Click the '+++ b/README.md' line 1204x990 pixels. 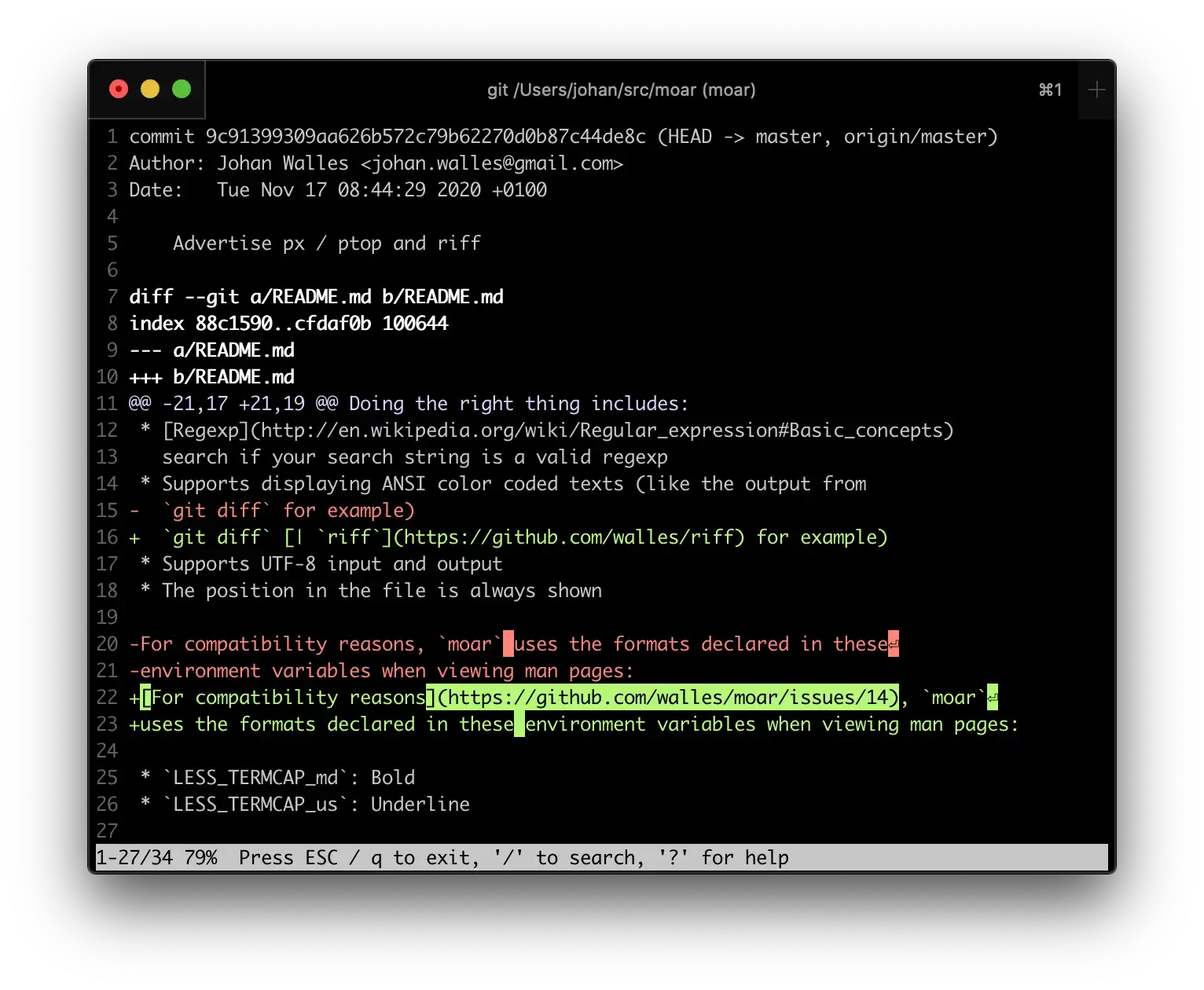(x=211, y=377)
